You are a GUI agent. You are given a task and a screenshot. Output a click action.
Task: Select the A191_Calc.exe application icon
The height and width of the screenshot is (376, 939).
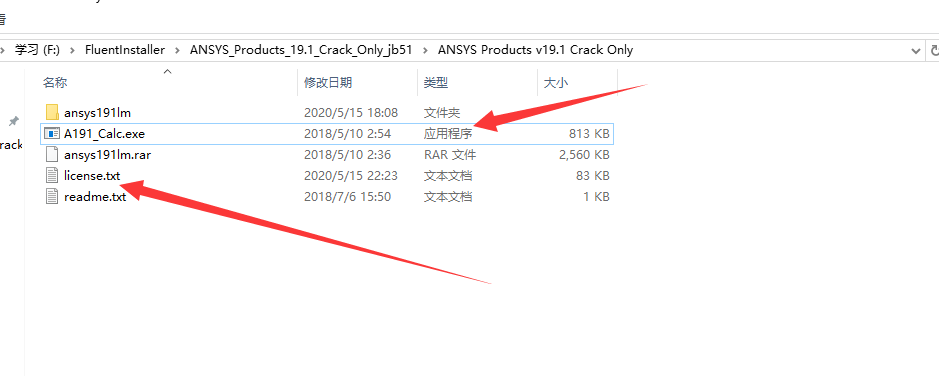52,134
